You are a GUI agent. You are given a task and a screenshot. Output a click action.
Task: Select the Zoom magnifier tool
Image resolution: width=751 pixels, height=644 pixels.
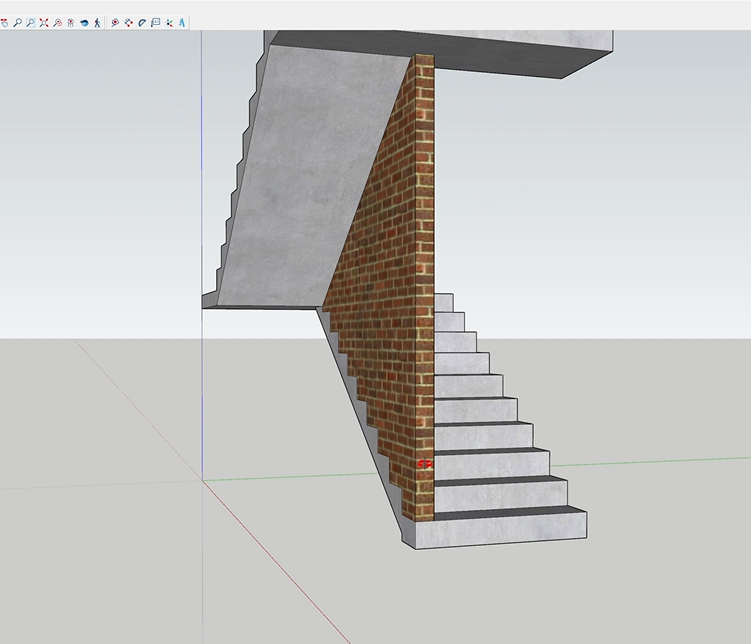(18, 22)
